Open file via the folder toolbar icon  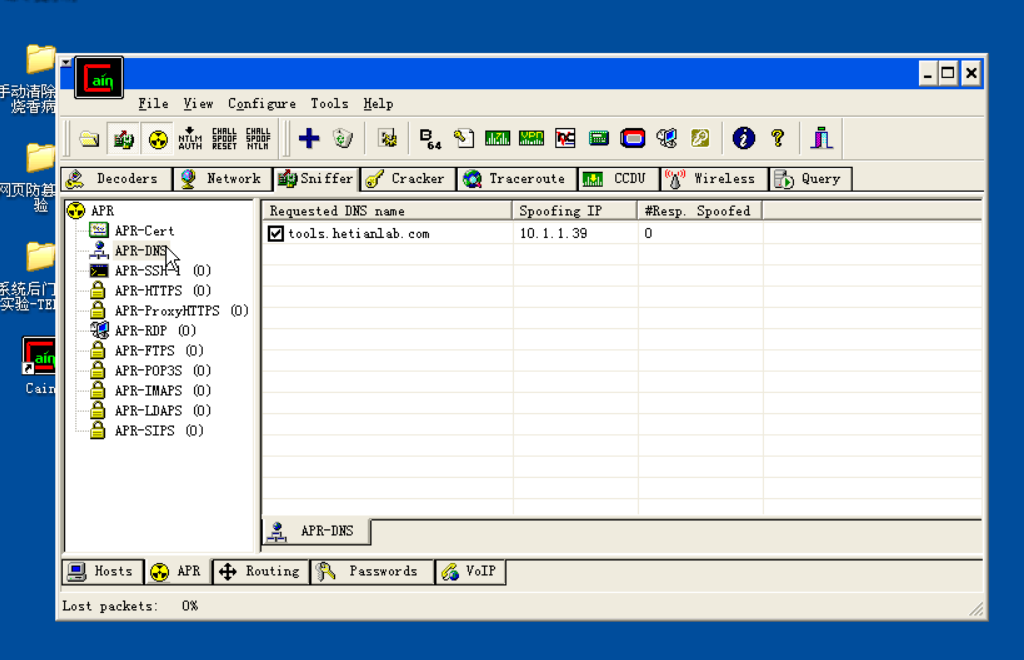coord(89,138)
